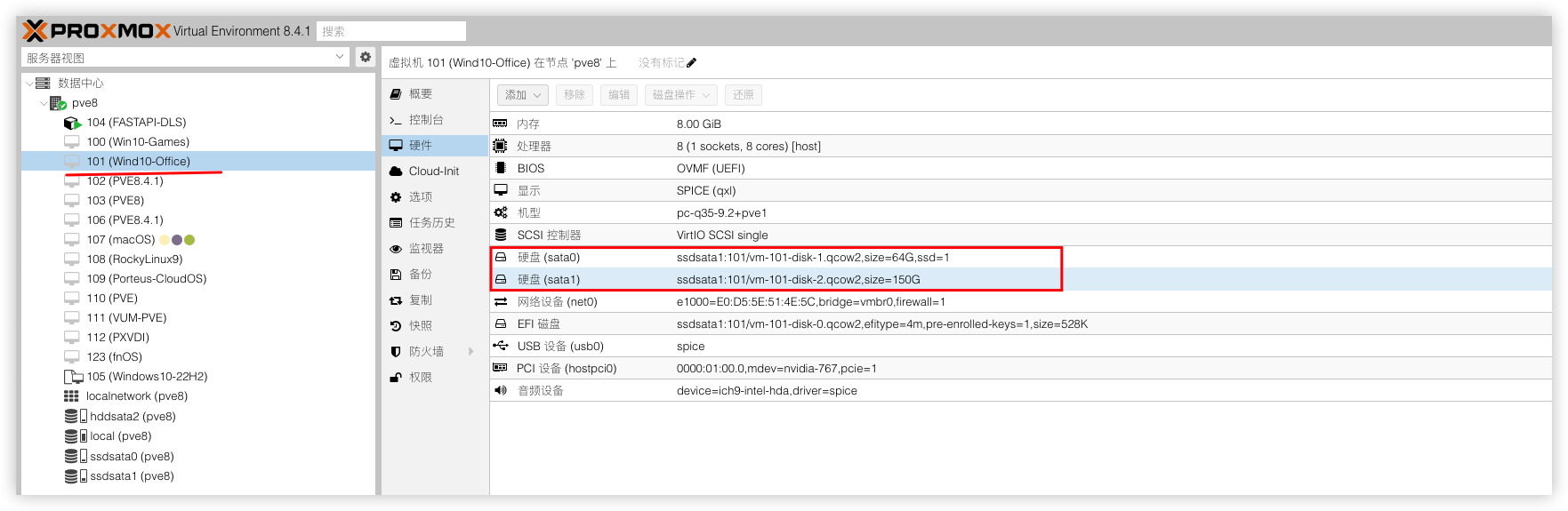Click the 选项 options gear icon
This screenshot has width=1568, height=511.
396,197
